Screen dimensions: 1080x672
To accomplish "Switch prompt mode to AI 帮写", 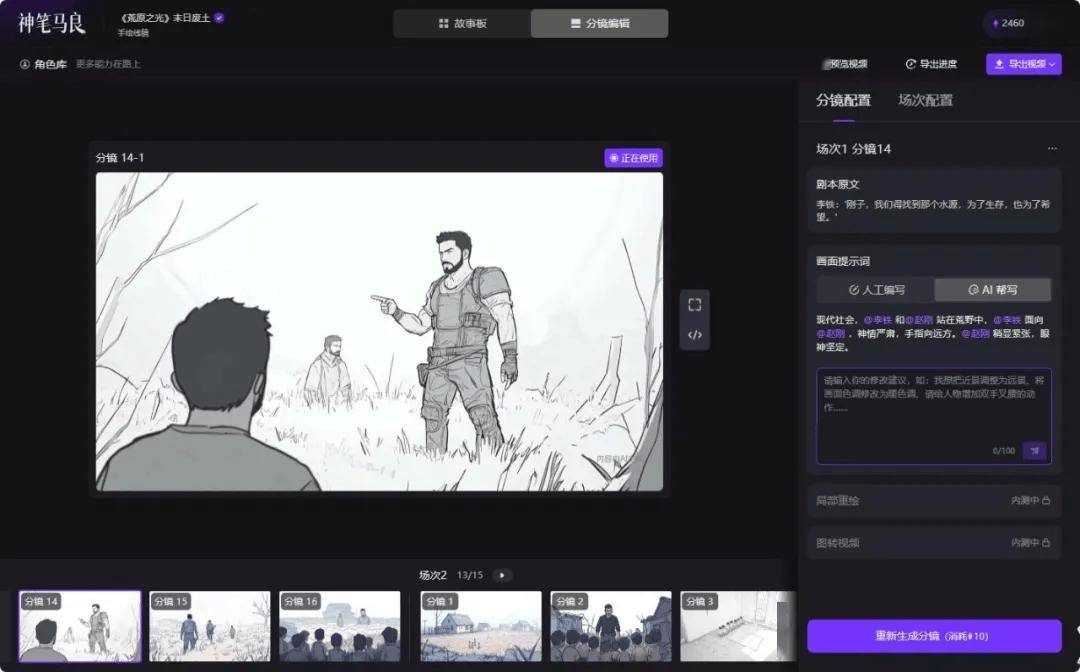I will tap(992, 290).
